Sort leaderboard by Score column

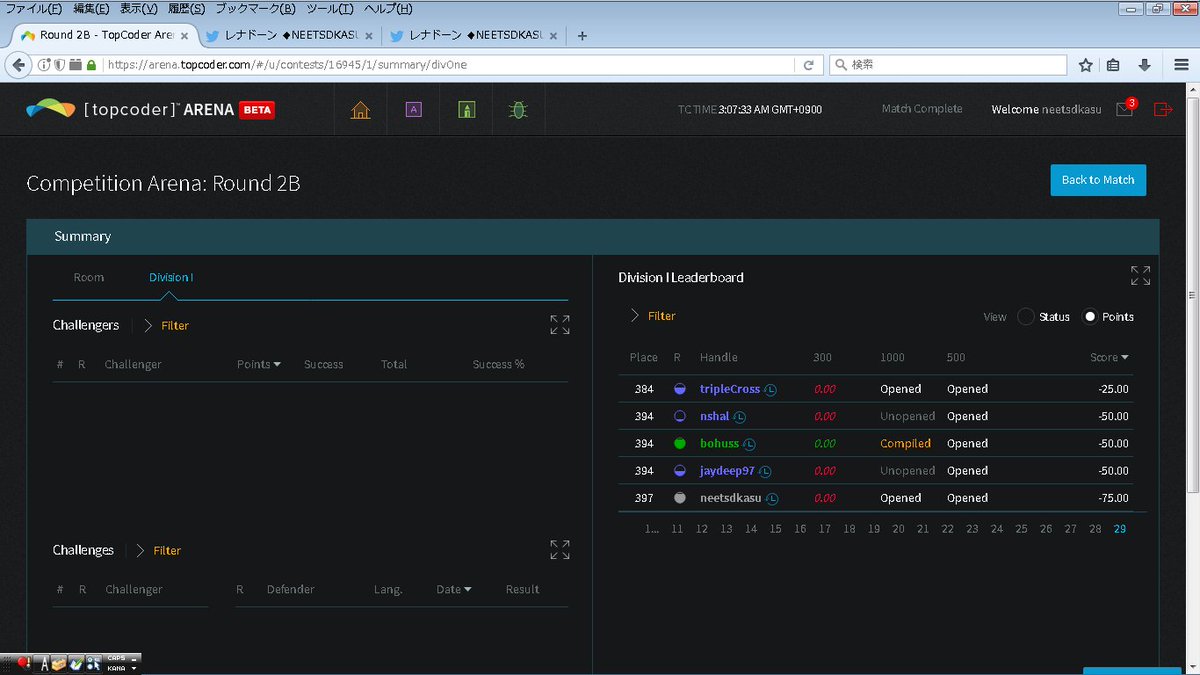1109,357
